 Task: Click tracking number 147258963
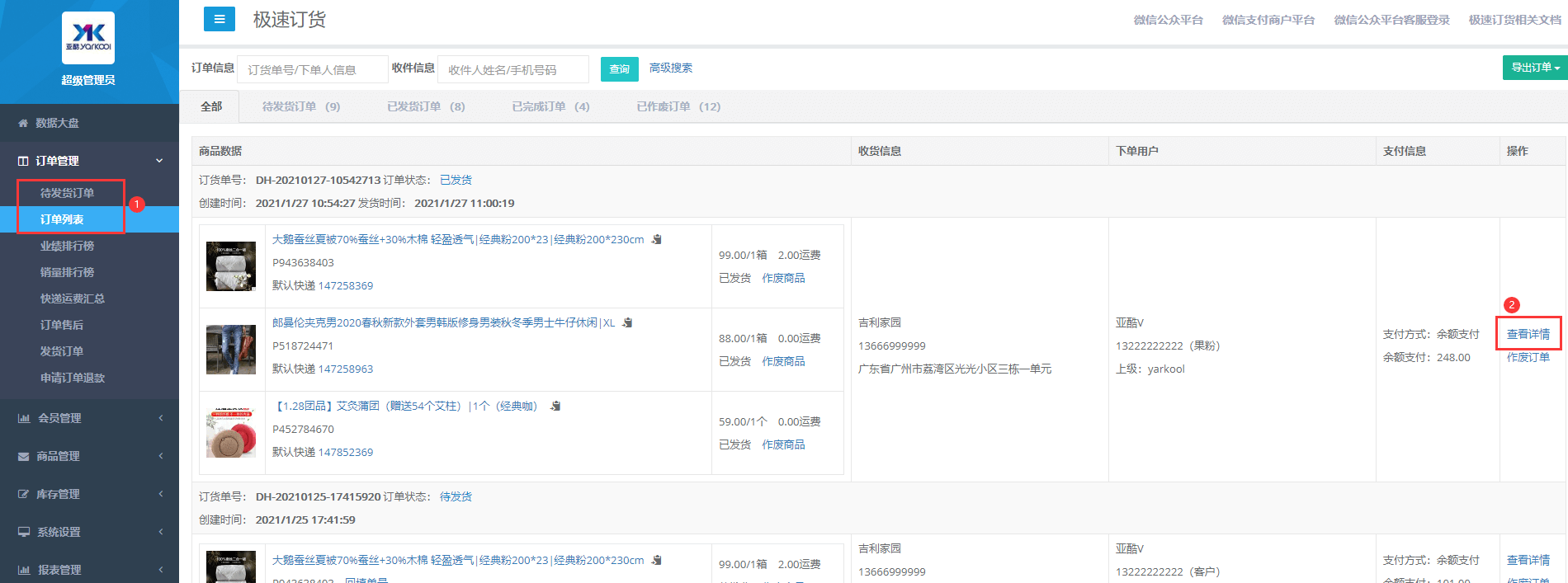click(x=346, y=369)
